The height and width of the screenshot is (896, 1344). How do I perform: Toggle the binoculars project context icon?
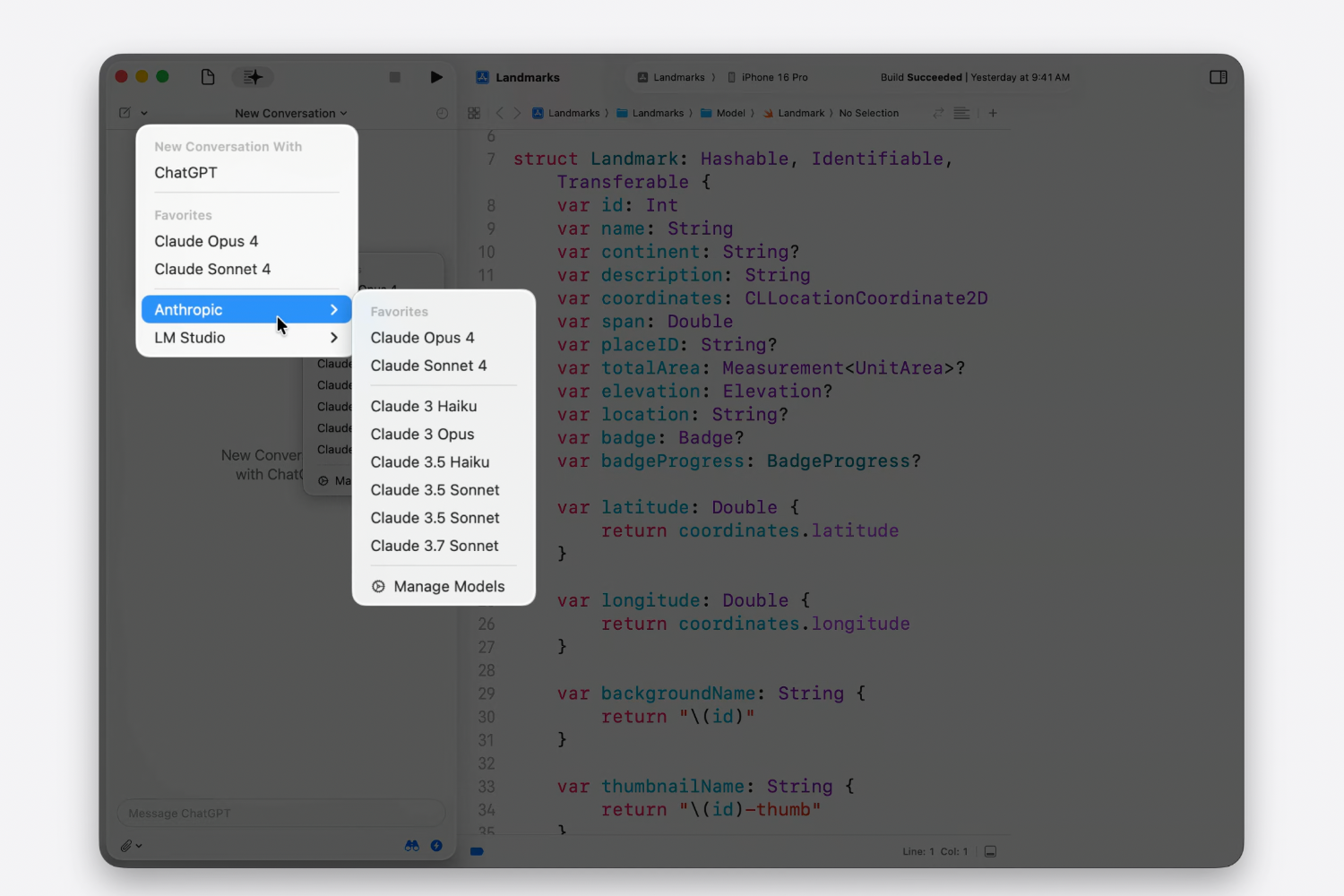tap(412, 846)
